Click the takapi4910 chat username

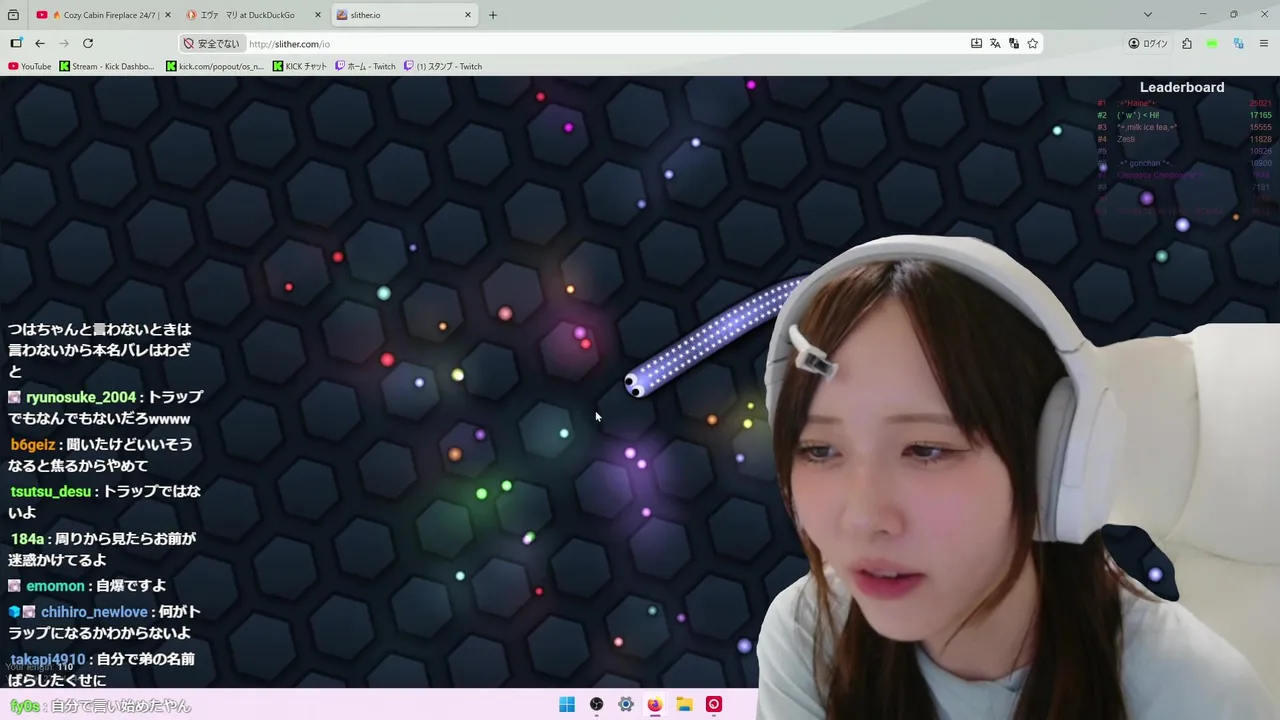click(x=48, y=659)
